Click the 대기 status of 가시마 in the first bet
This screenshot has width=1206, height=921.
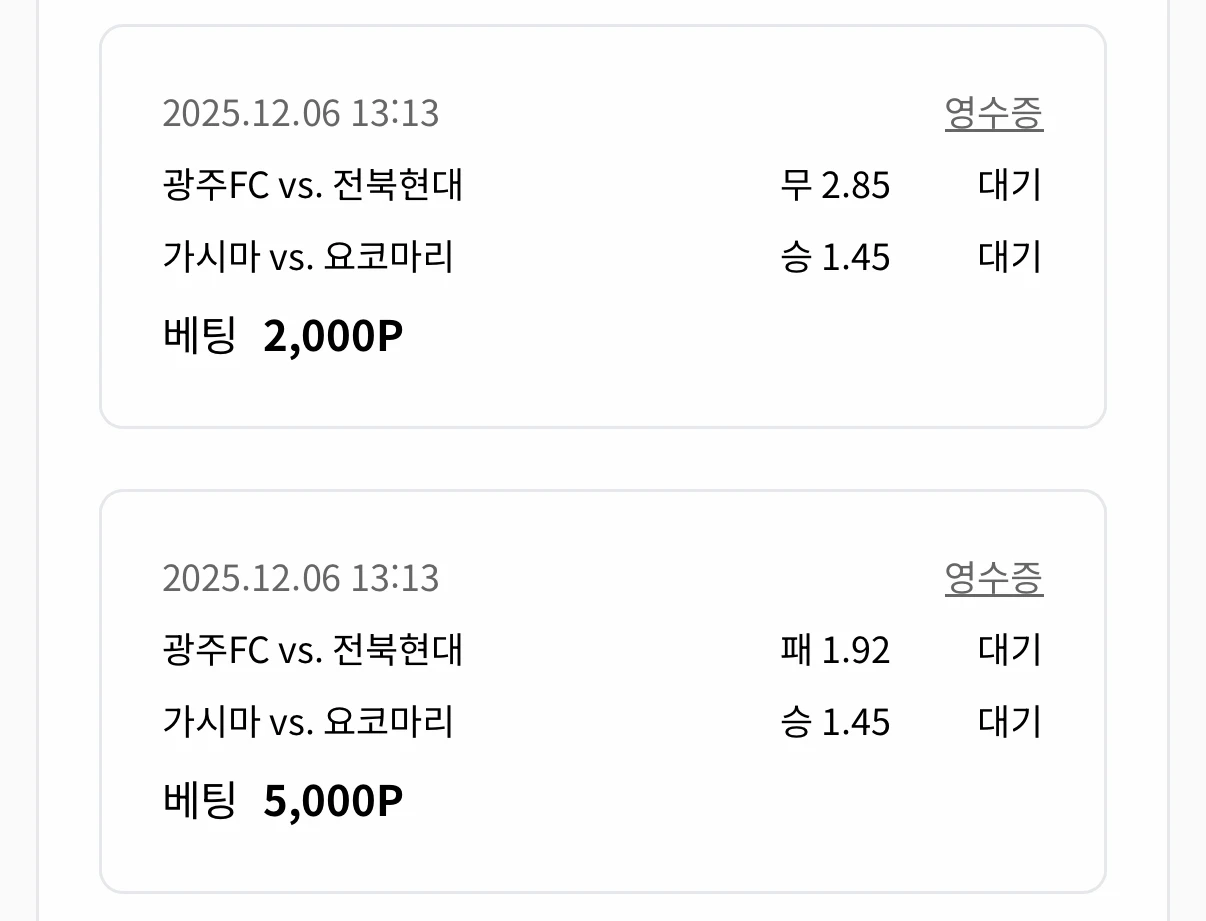coord(1009,257)
